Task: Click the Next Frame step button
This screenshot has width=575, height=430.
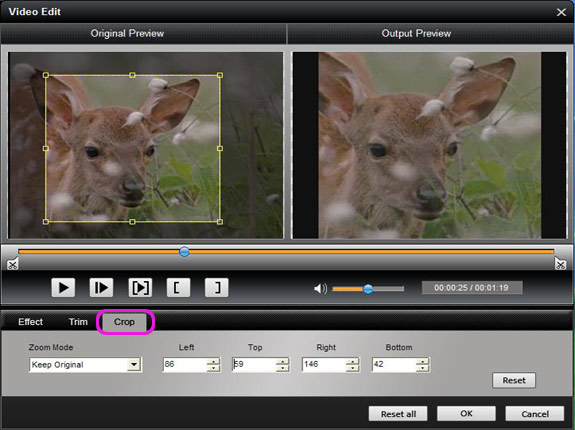Action: [x=101, y=288]
